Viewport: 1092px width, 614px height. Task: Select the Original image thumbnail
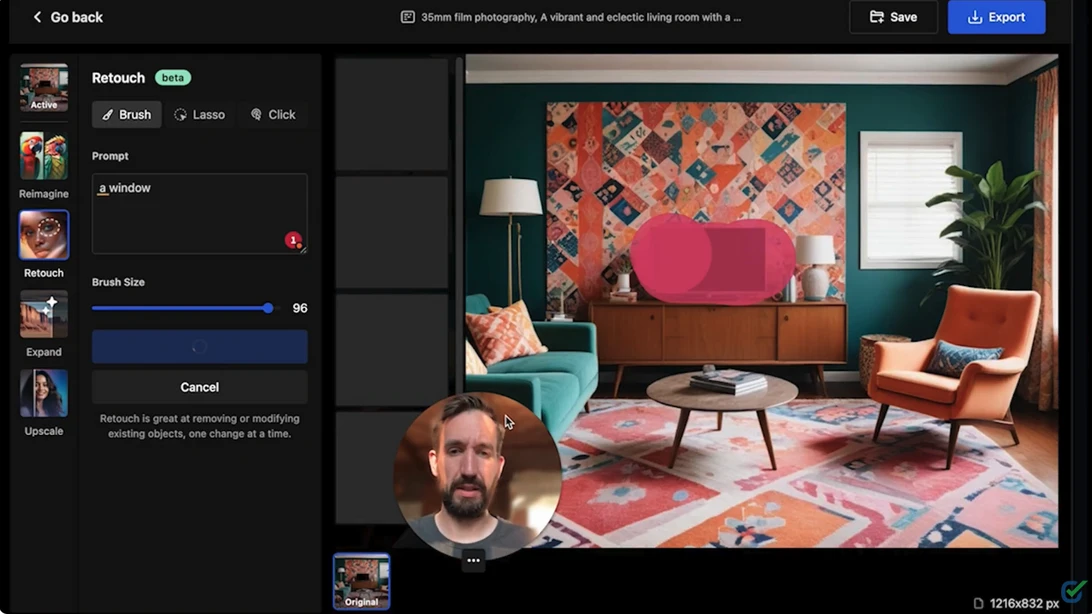point(361,581)
